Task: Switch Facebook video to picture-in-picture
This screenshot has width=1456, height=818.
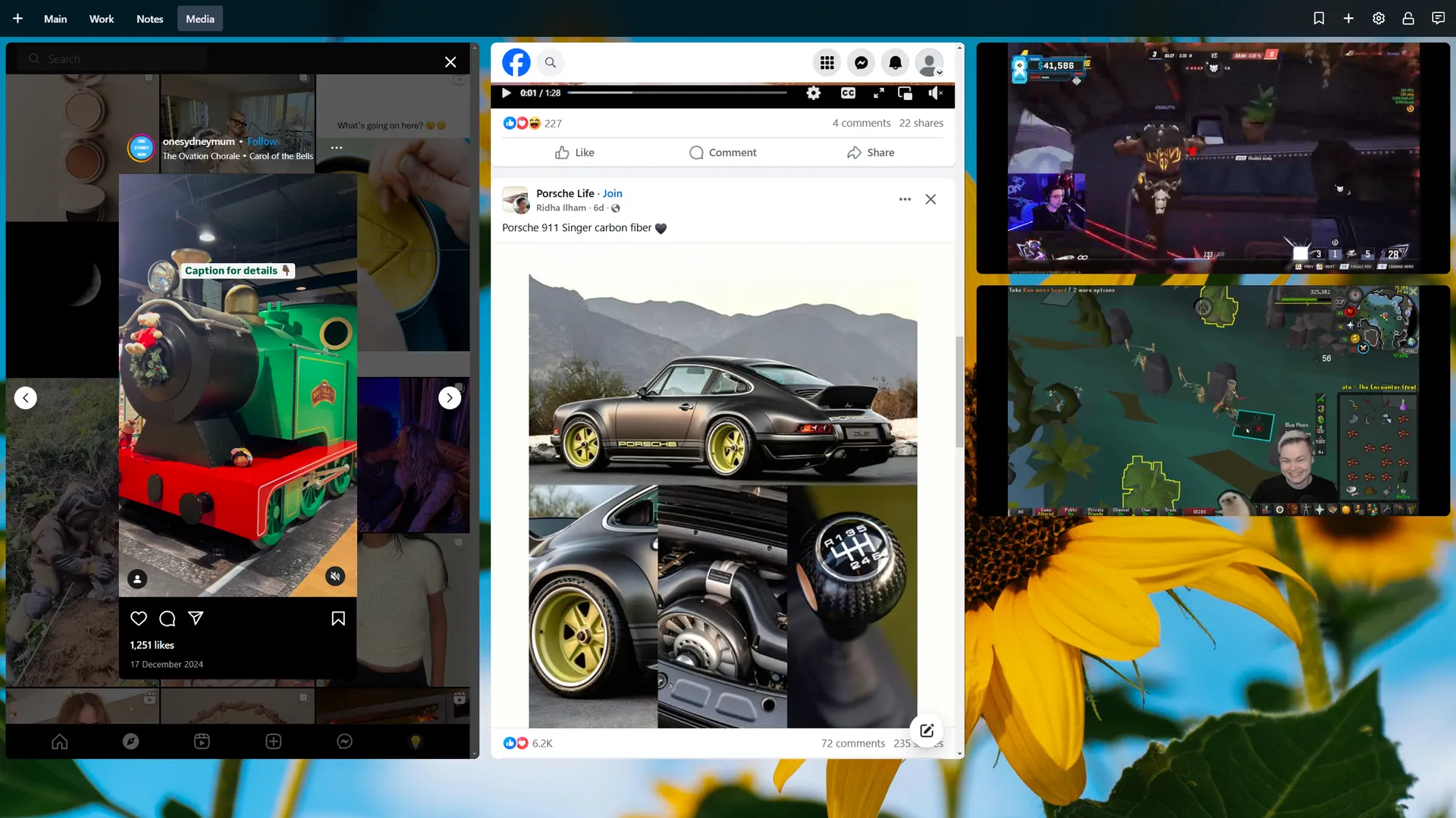Action: [905, 92]
